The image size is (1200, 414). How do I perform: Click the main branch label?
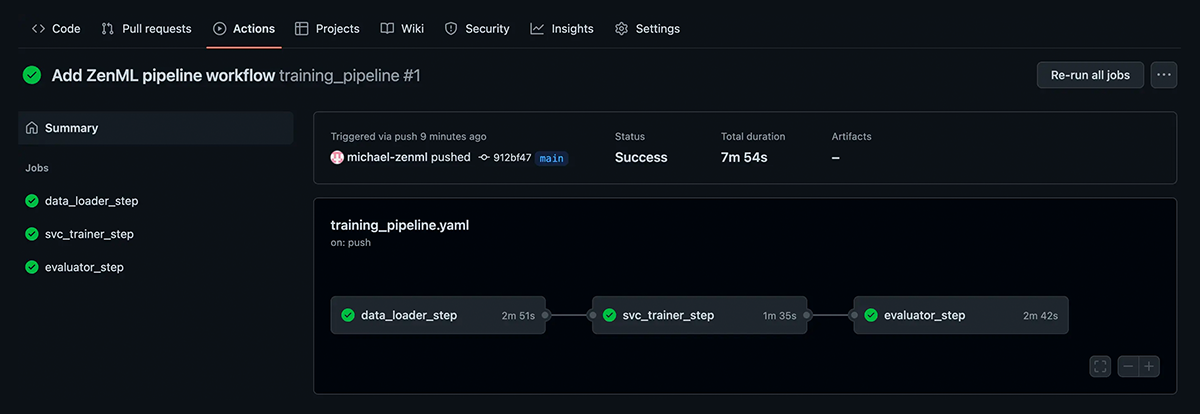click(x=552, y=158)
